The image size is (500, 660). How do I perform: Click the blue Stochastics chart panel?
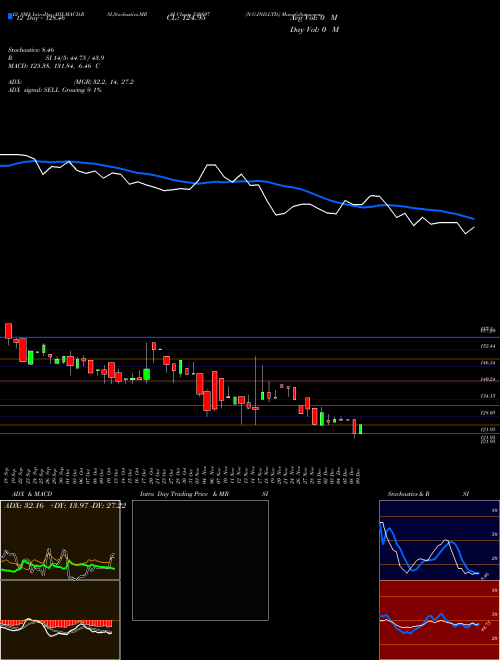pyautogui.click(x=439, y=540)
